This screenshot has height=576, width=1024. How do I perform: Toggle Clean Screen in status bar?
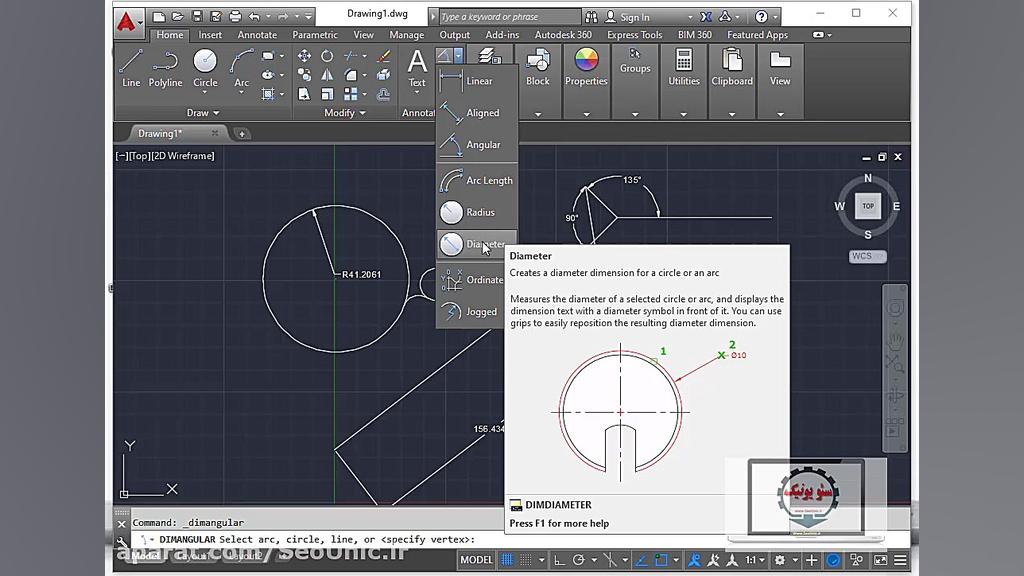(880, 560)
